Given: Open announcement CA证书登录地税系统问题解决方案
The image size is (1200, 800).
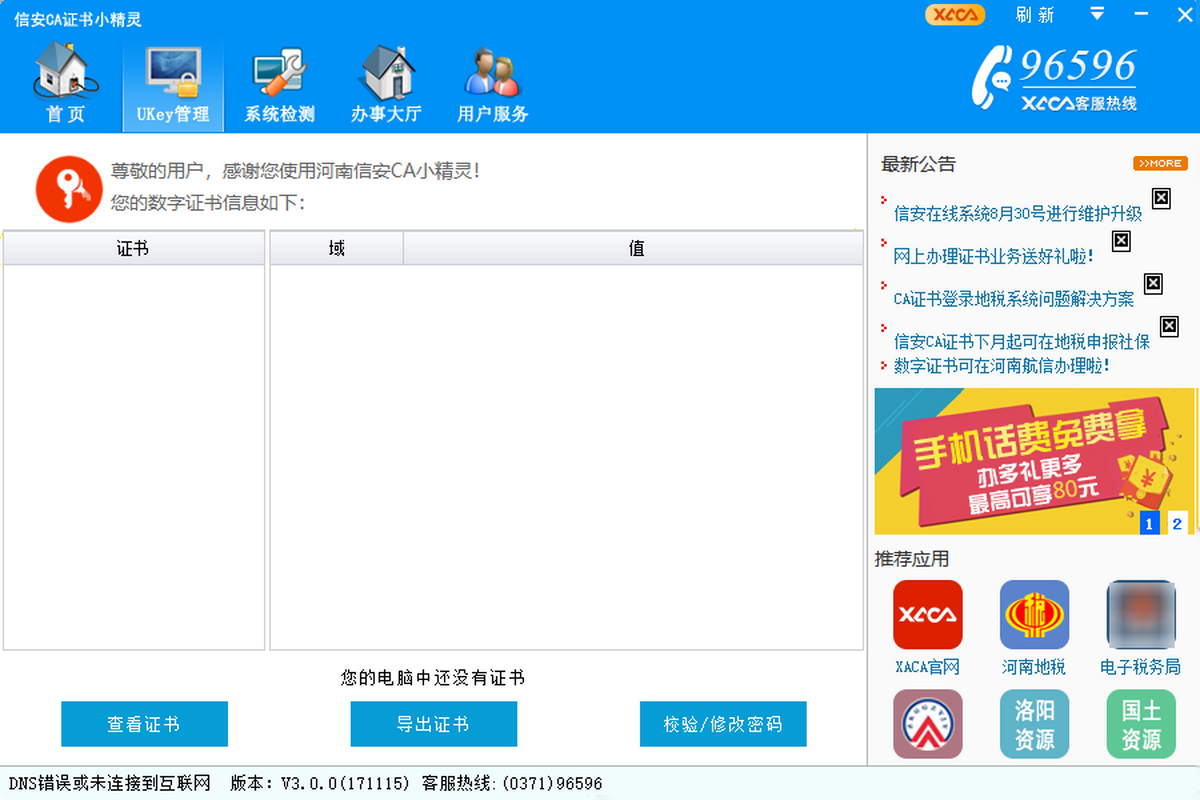Looking at the screenshot, I should point(1013,299).
